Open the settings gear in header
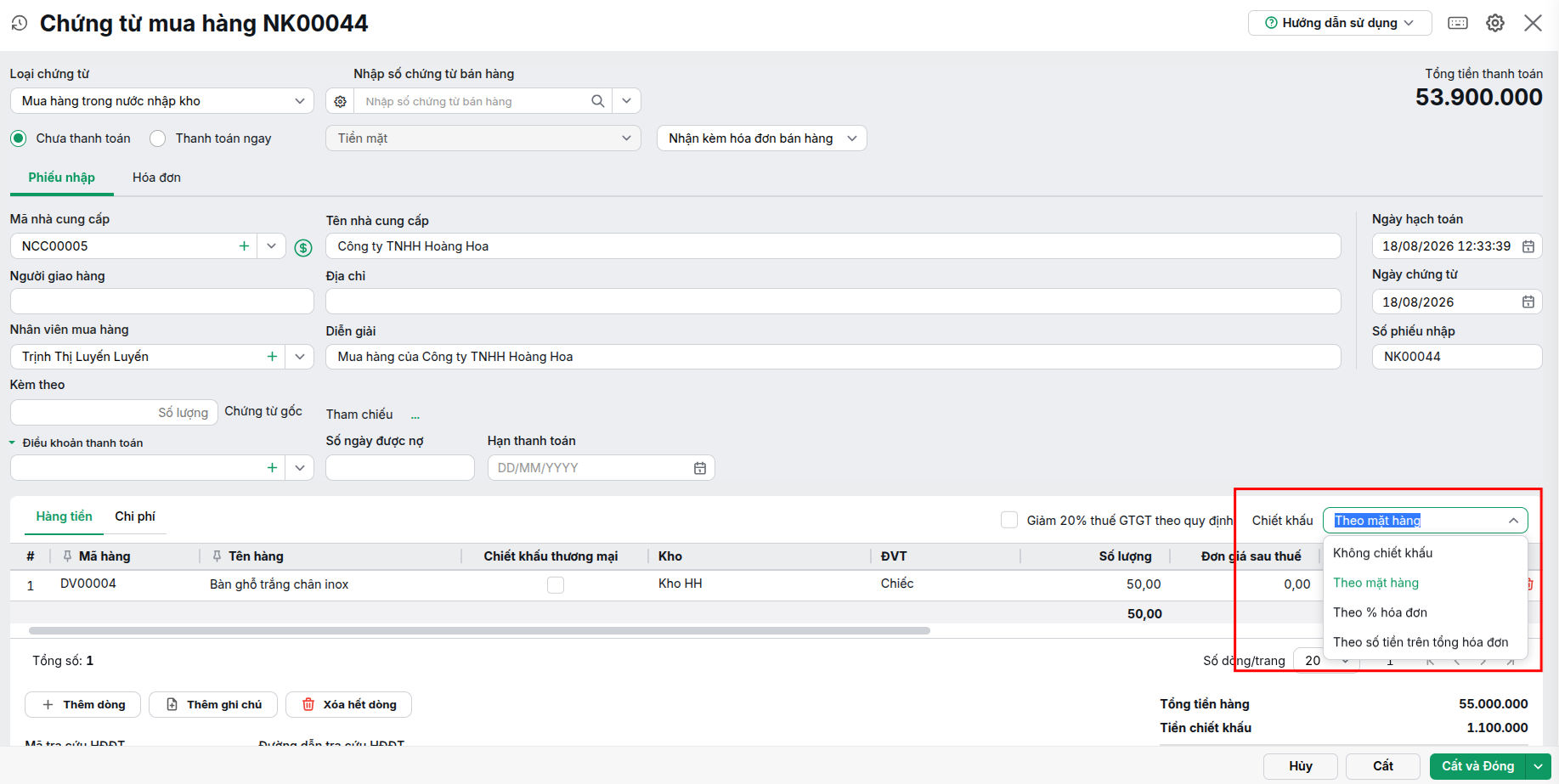Image resolution: width=1559 pixels, height=784 pixels. [1495, 23]
